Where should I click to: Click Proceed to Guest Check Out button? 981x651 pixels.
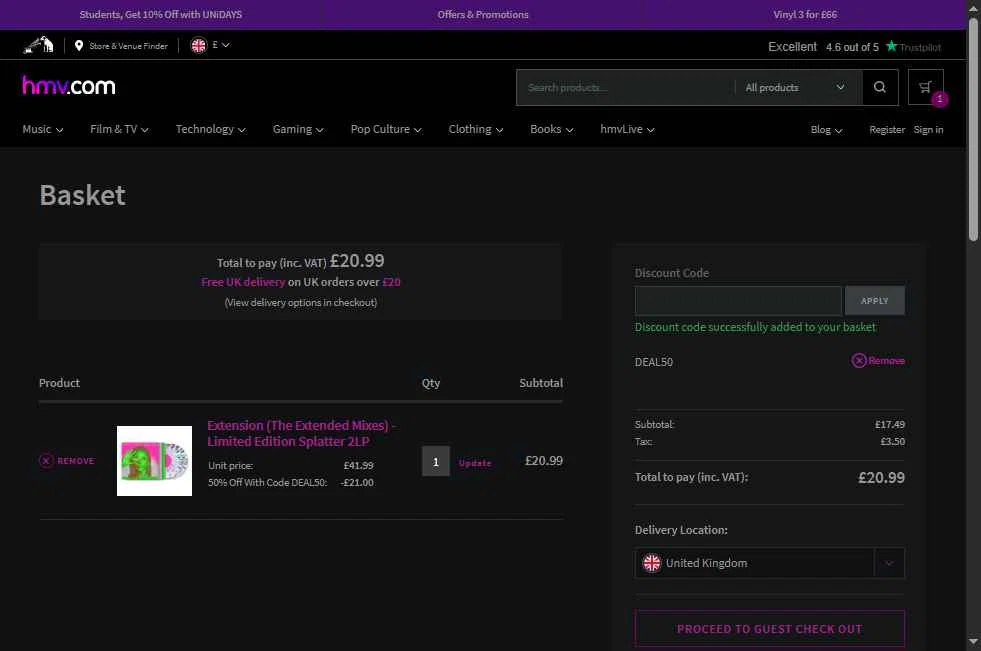[x=770, y=628]
